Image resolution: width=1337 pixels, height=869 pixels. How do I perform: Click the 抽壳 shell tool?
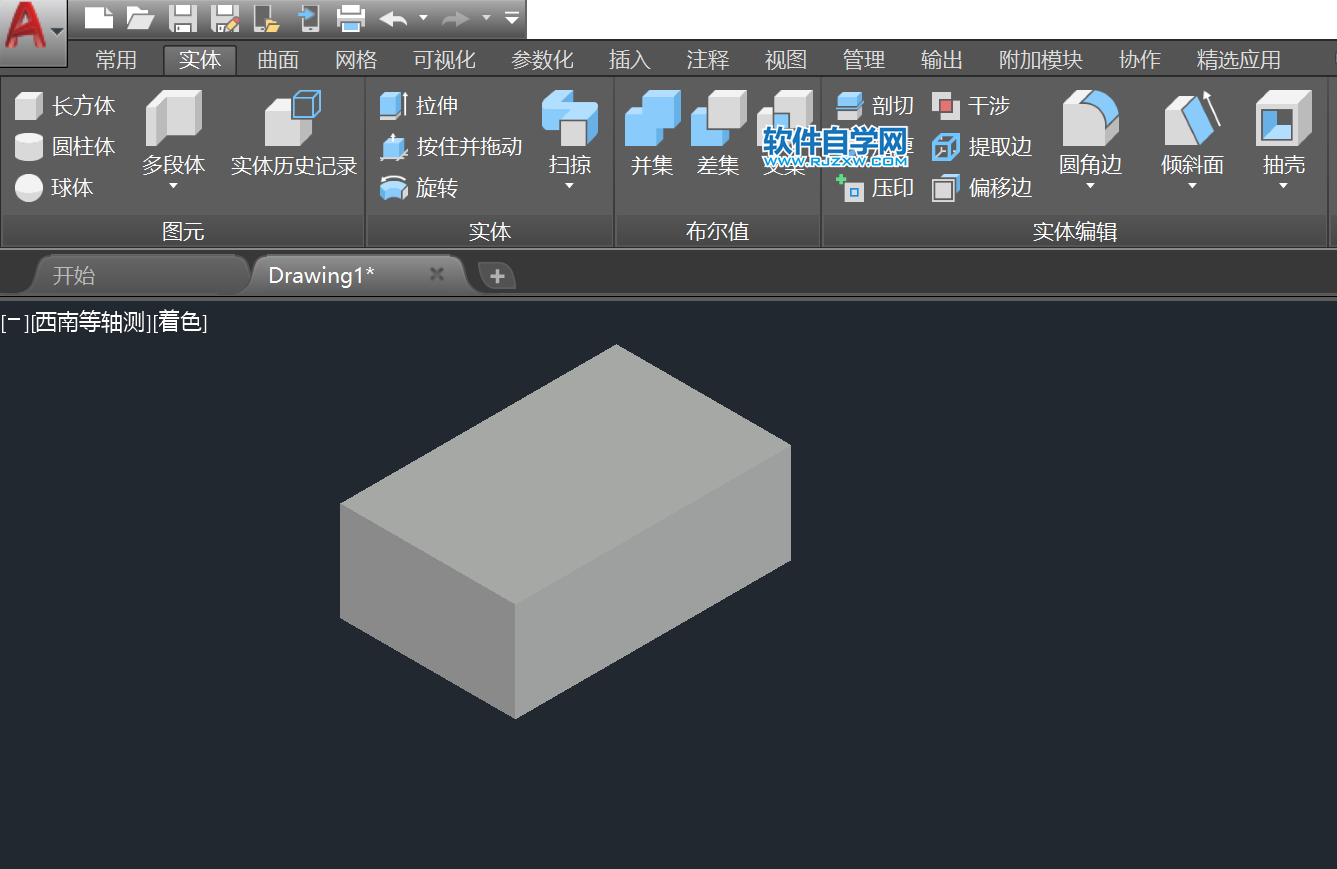(1284, 133)
